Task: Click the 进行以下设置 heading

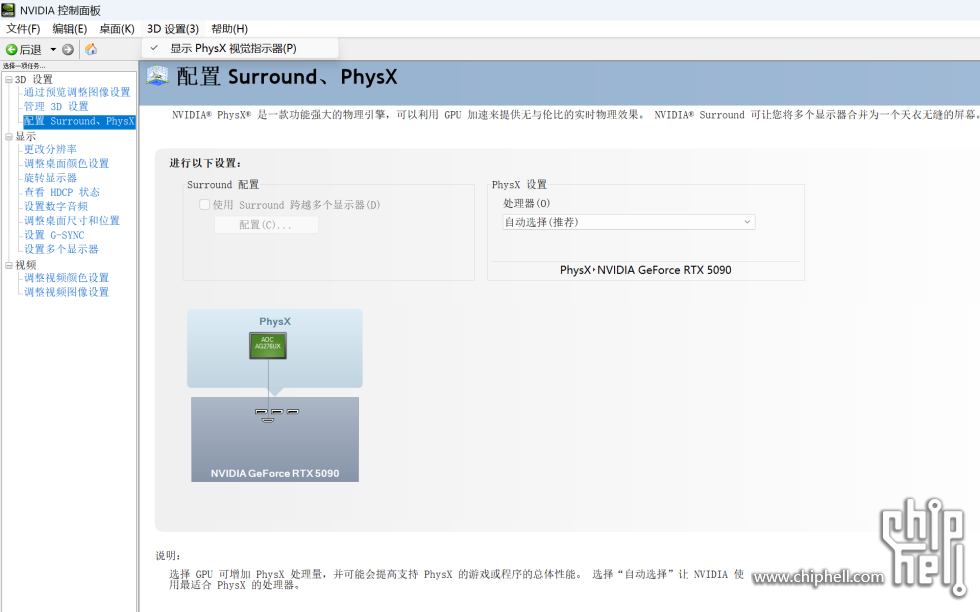Action: [205, 163]
